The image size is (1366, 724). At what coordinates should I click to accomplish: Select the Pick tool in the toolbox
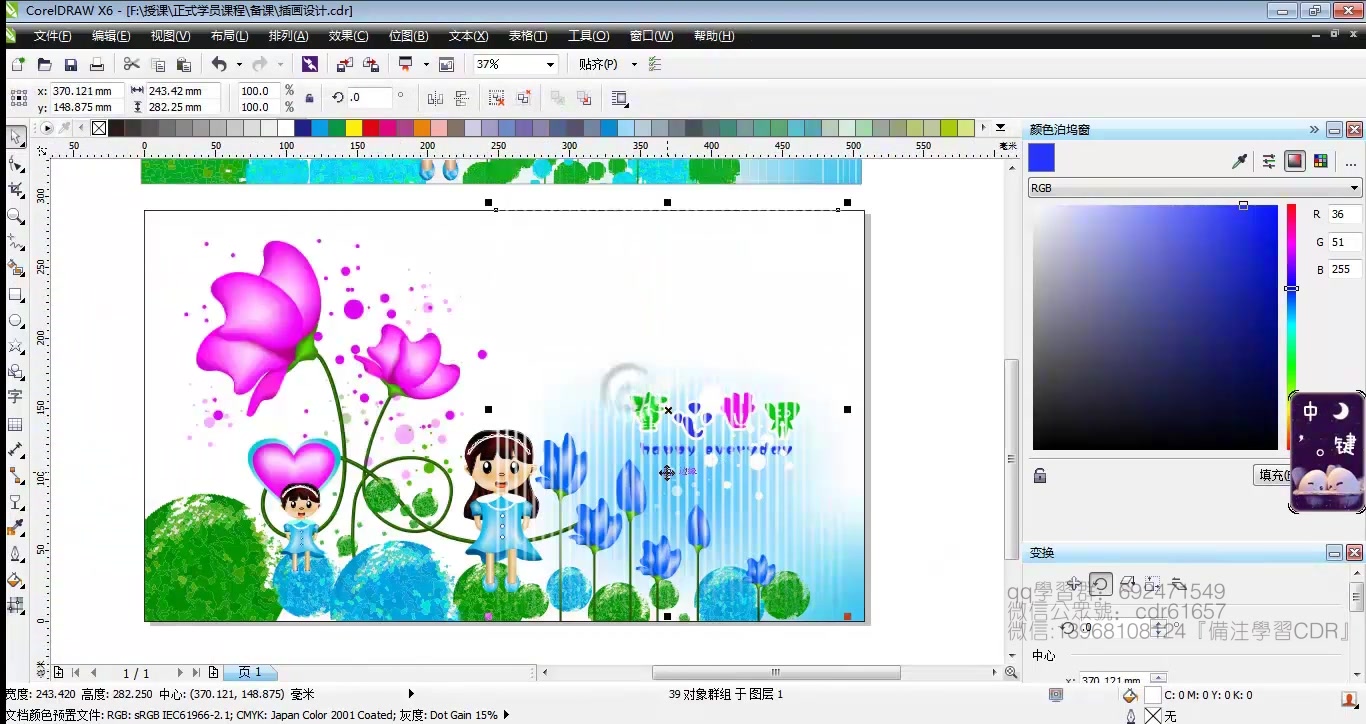[x=15, y=137]
